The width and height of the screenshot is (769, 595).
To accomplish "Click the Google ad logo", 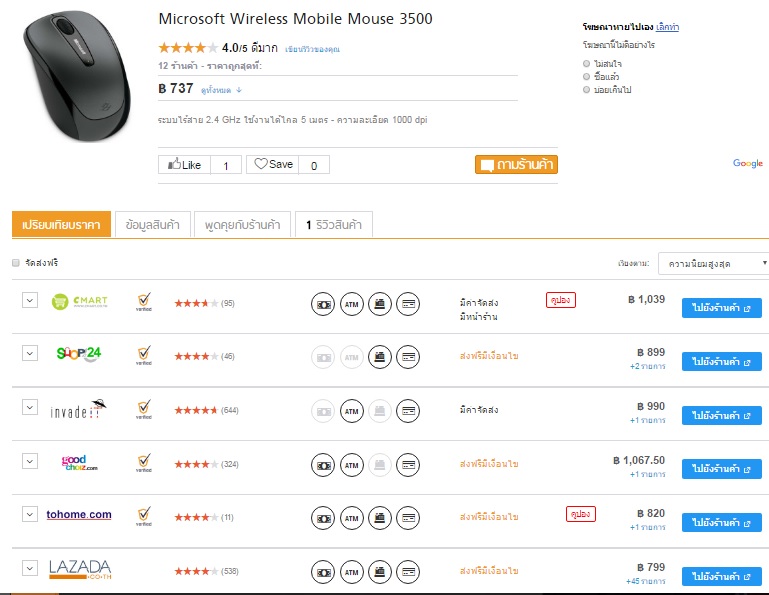I will [748, 163].
